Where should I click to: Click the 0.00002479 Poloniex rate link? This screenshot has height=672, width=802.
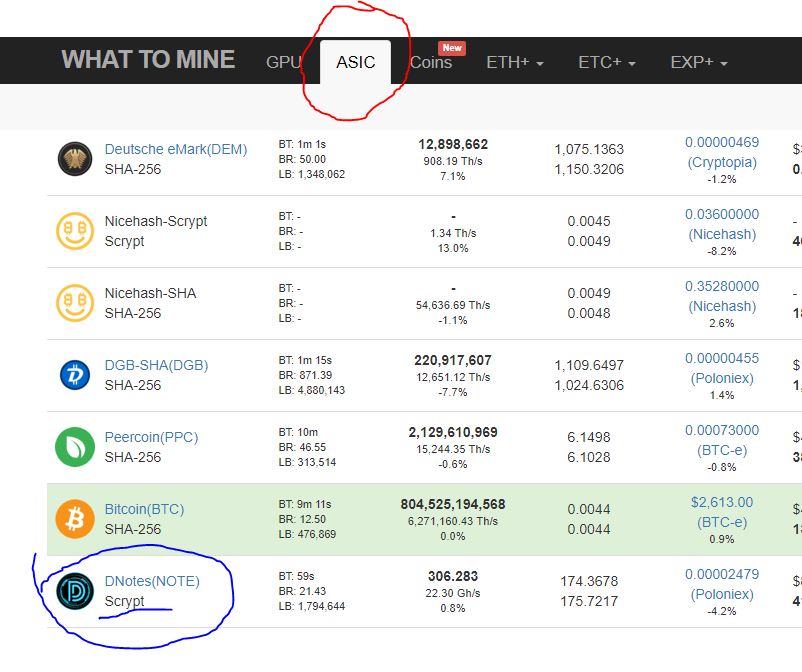pos(722,585)
